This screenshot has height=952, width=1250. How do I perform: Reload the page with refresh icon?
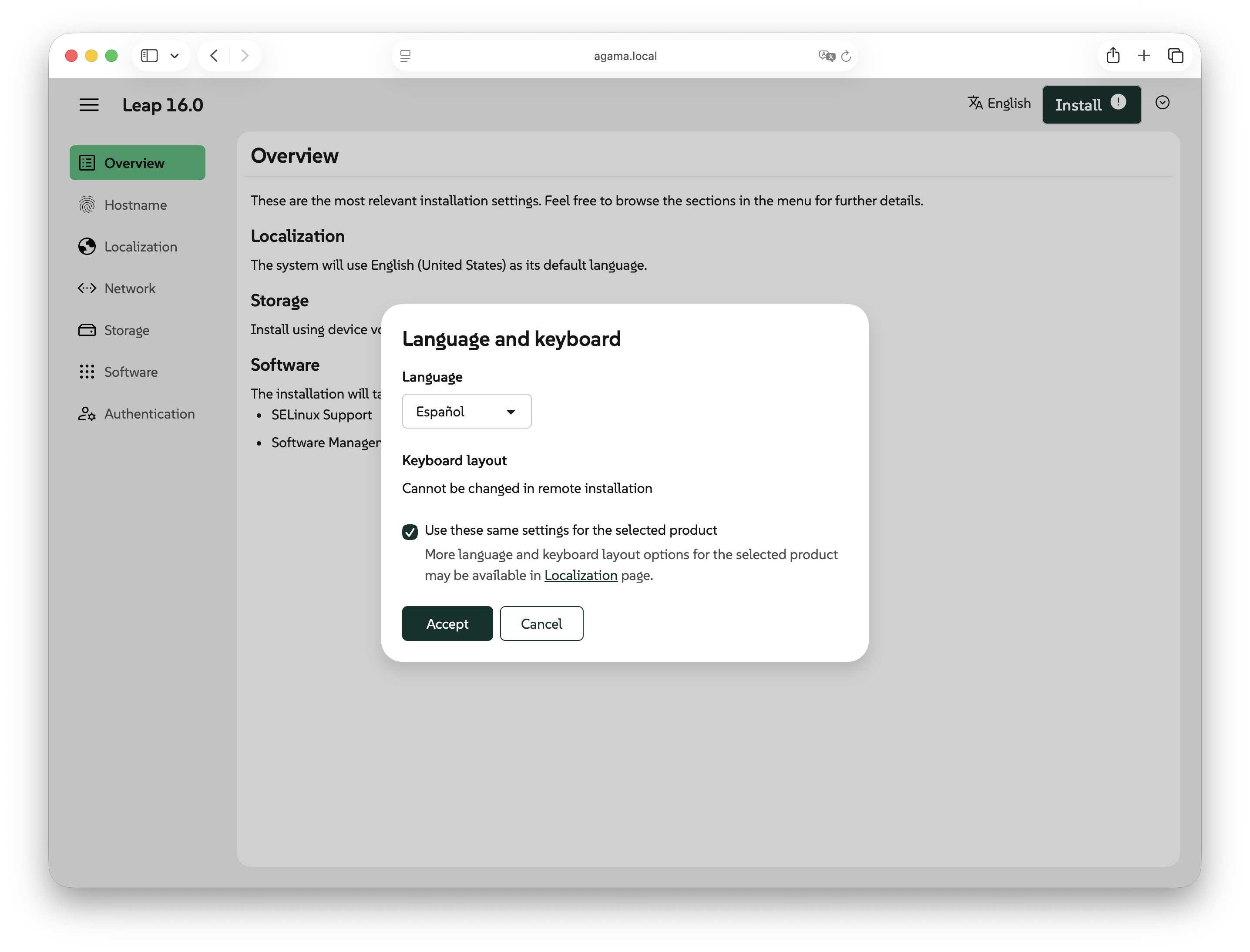tap(847, 56)
